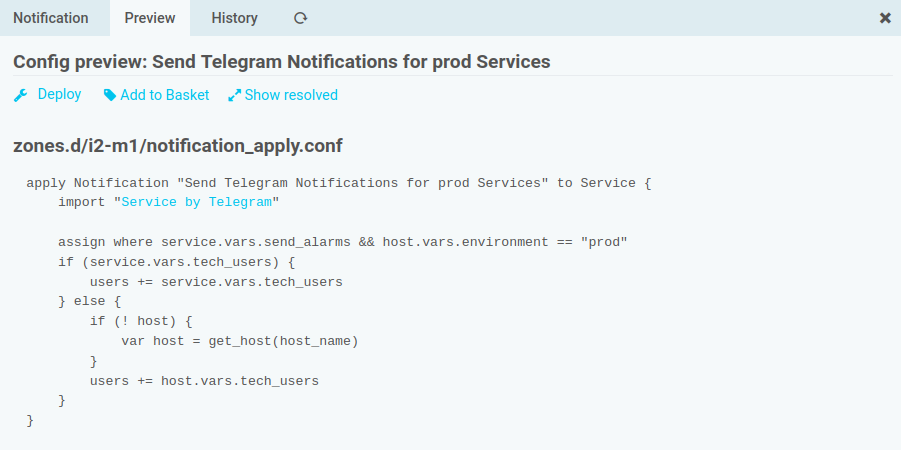
Task: Click the Show resolved expand-arrows icon
Action: 234,95
